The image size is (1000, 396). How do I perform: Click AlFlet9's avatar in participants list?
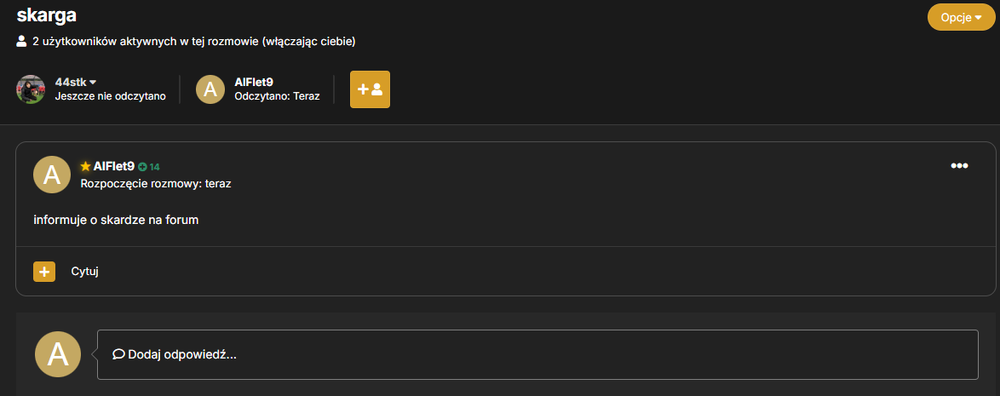click(210, 89)
